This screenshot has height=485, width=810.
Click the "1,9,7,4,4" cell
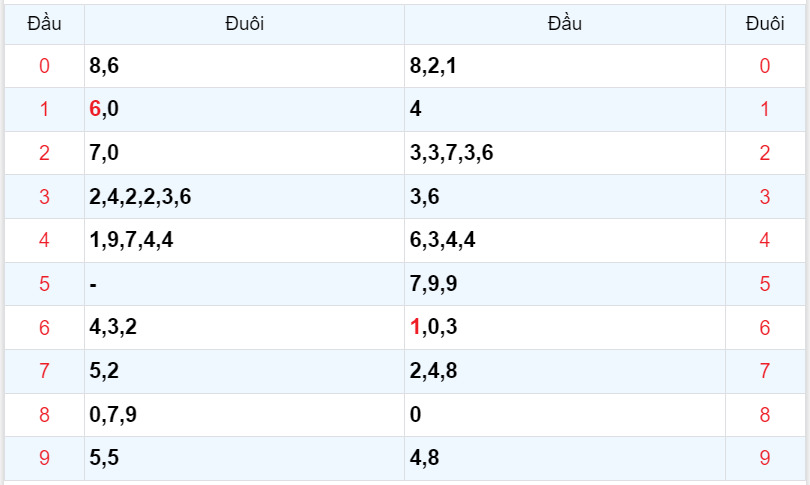(131, 240)
